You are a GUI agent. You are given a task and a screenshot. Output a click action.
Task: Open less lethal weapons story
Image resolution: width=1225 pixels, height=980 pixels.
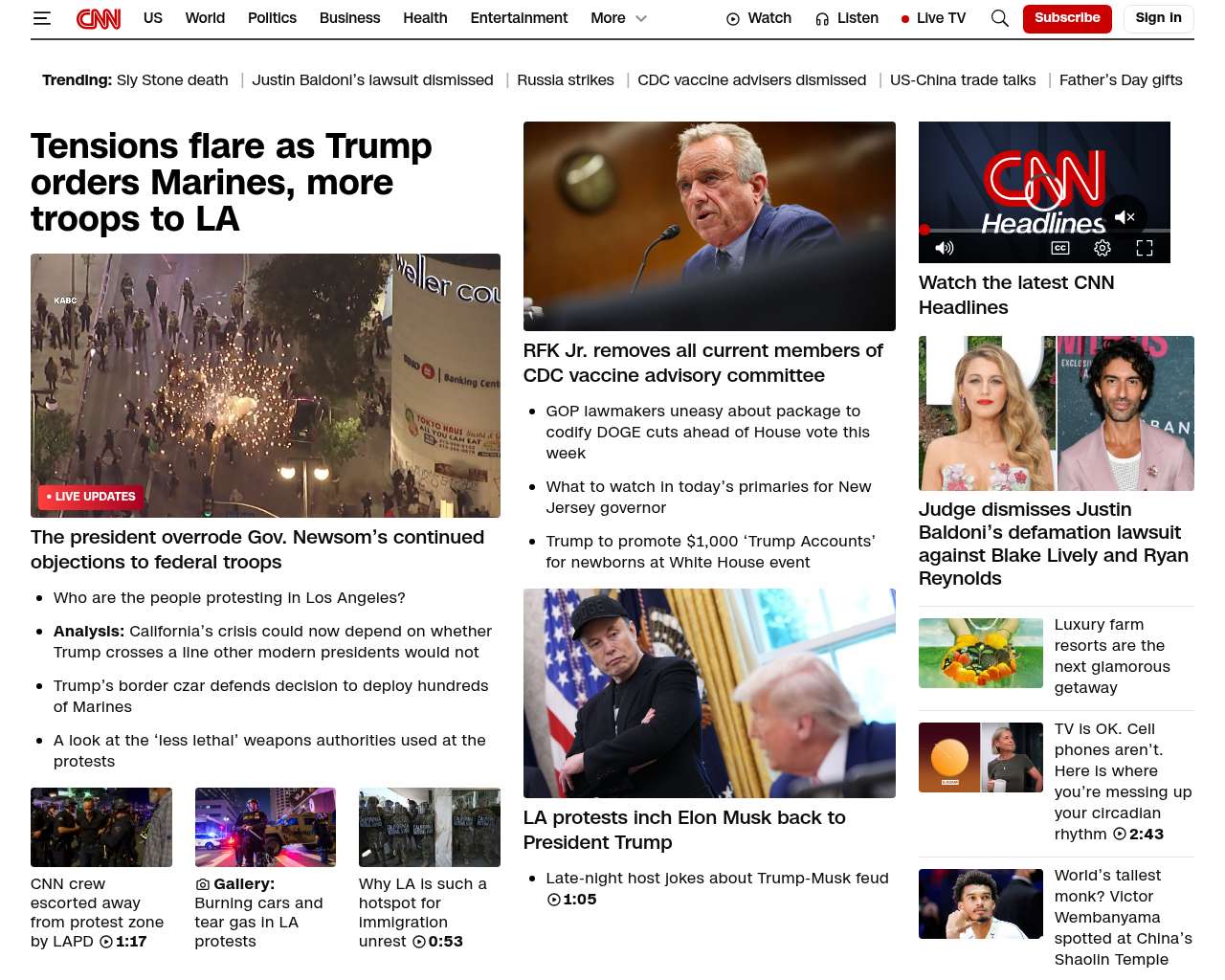[270, 751]
